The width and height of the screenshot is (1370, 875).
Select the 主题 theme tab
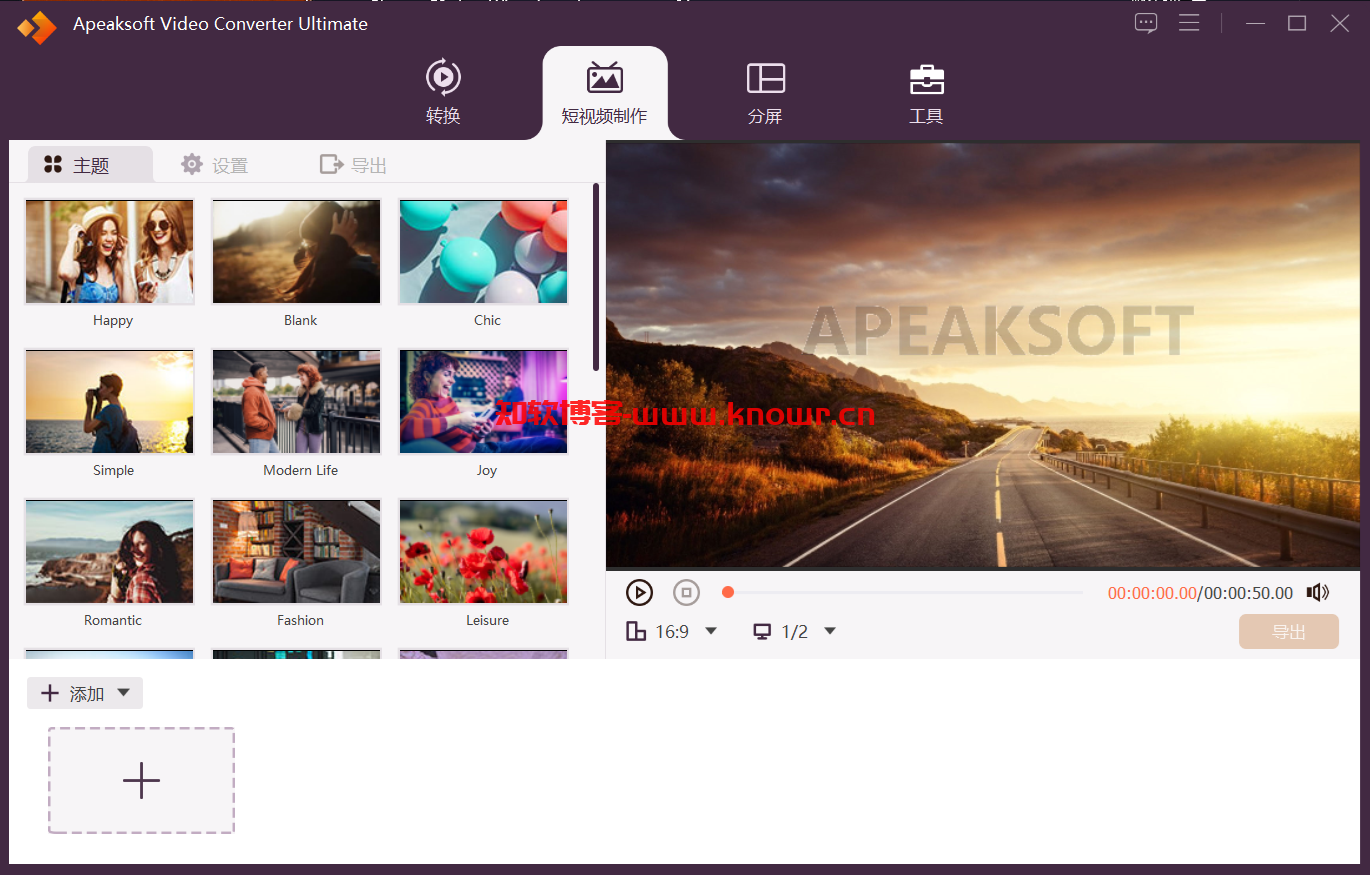[x=90, y=165]
